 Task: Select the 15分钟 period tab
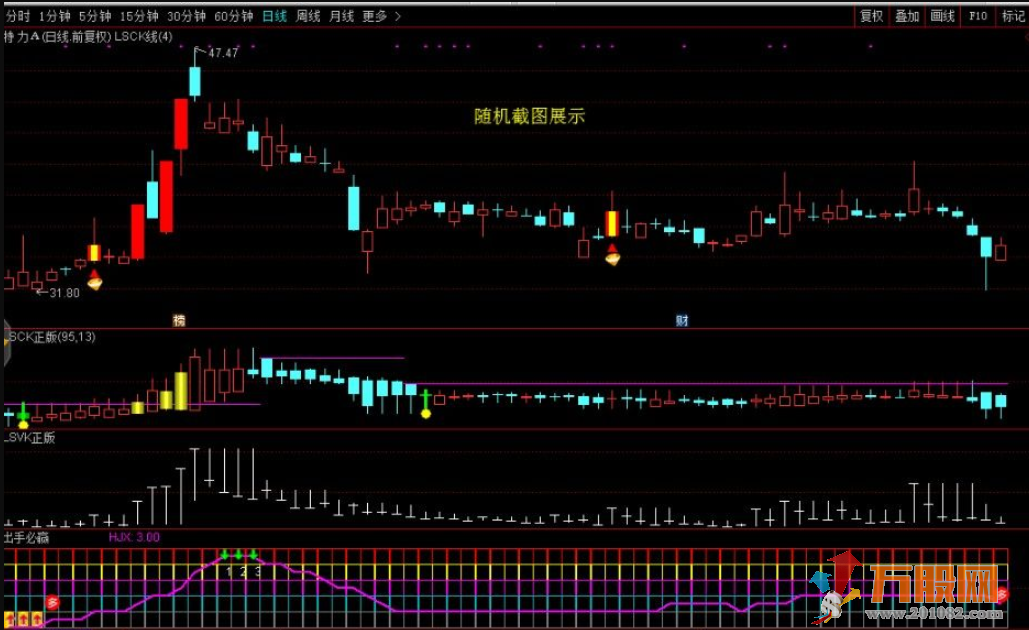point(138,16)
